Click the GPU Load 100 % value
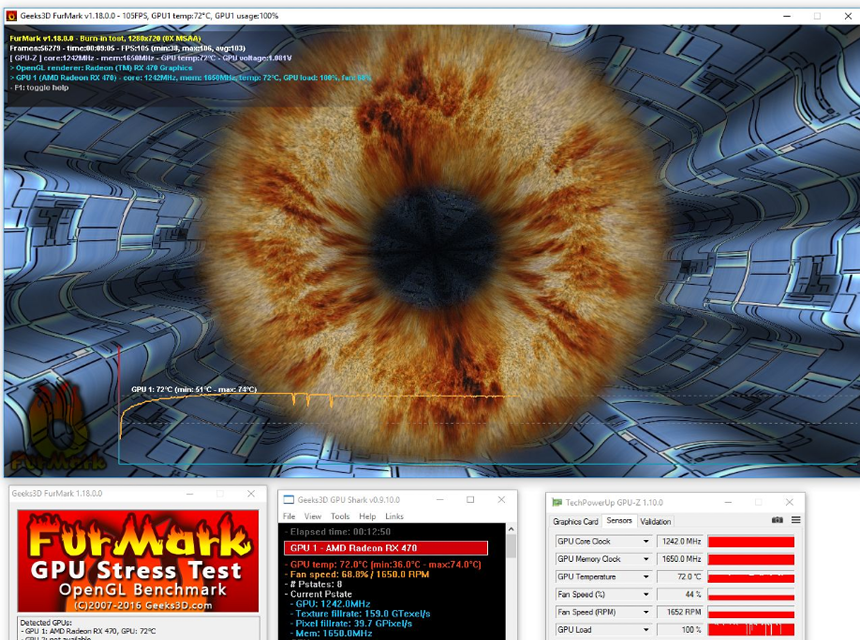 click(680, 630)
